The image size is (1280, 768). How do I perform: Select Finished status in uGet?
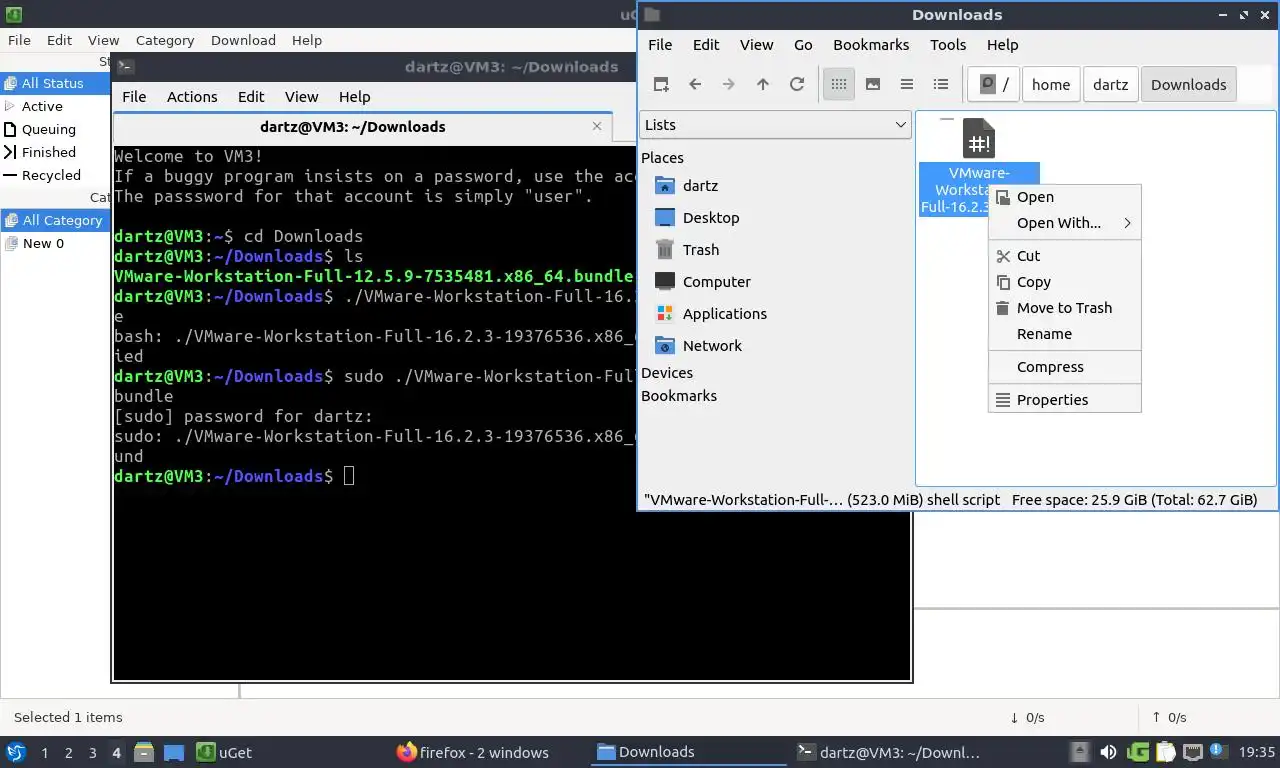(x=56, y=152)
